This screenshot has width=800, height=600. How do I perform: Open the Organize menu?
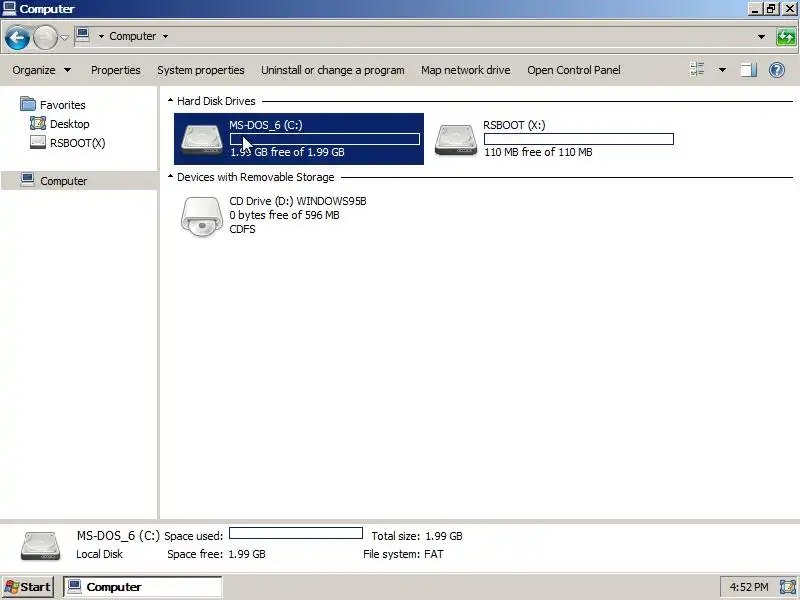pyautogui.click(x=42, y=70)
